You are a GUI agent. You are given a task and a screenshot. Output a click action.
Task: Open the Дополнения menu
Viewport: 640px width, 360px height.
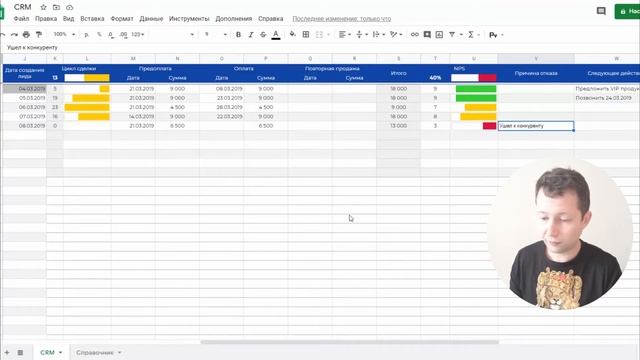pos(233,19)
